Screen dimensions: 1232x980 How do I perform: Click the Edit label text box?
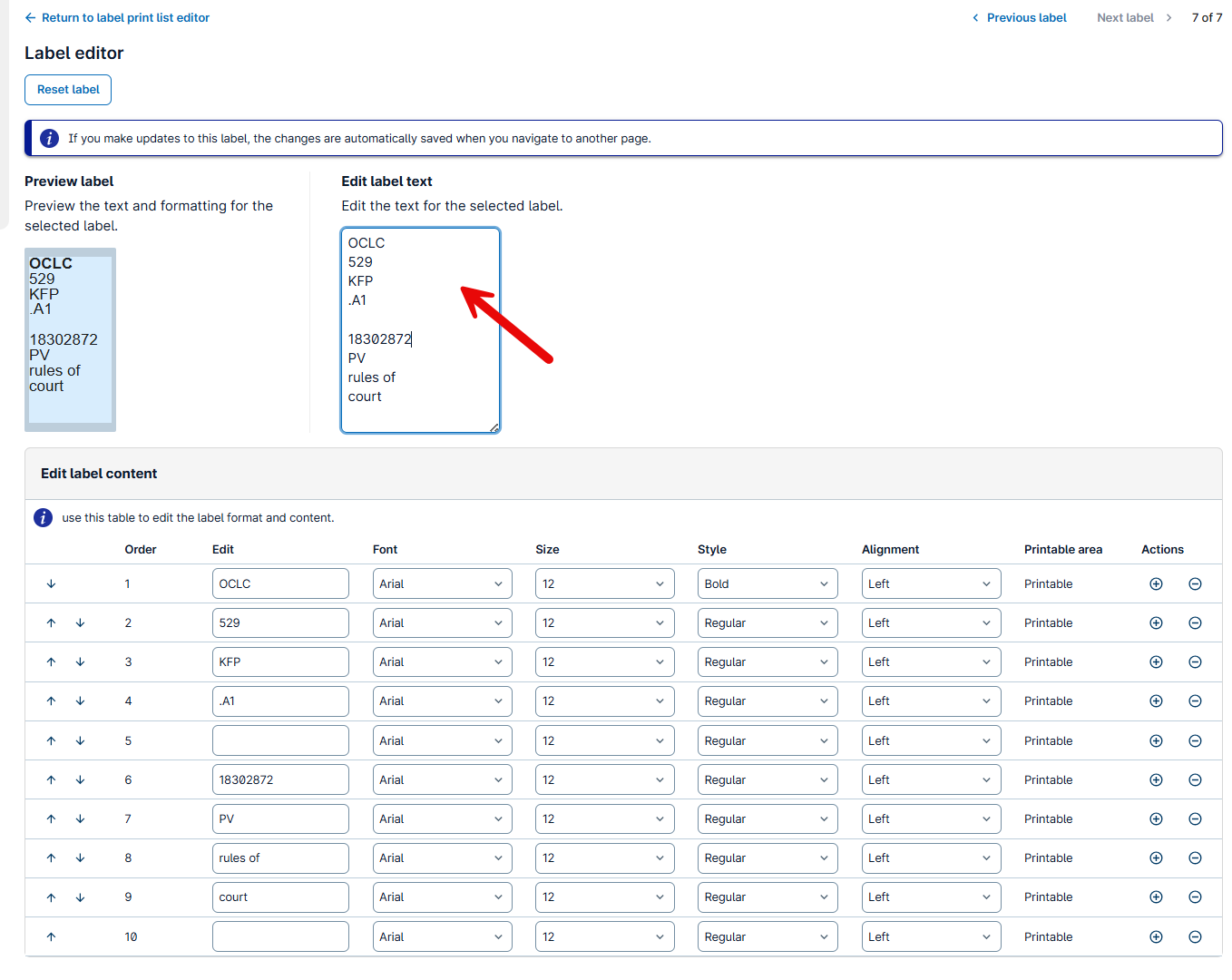420,330
